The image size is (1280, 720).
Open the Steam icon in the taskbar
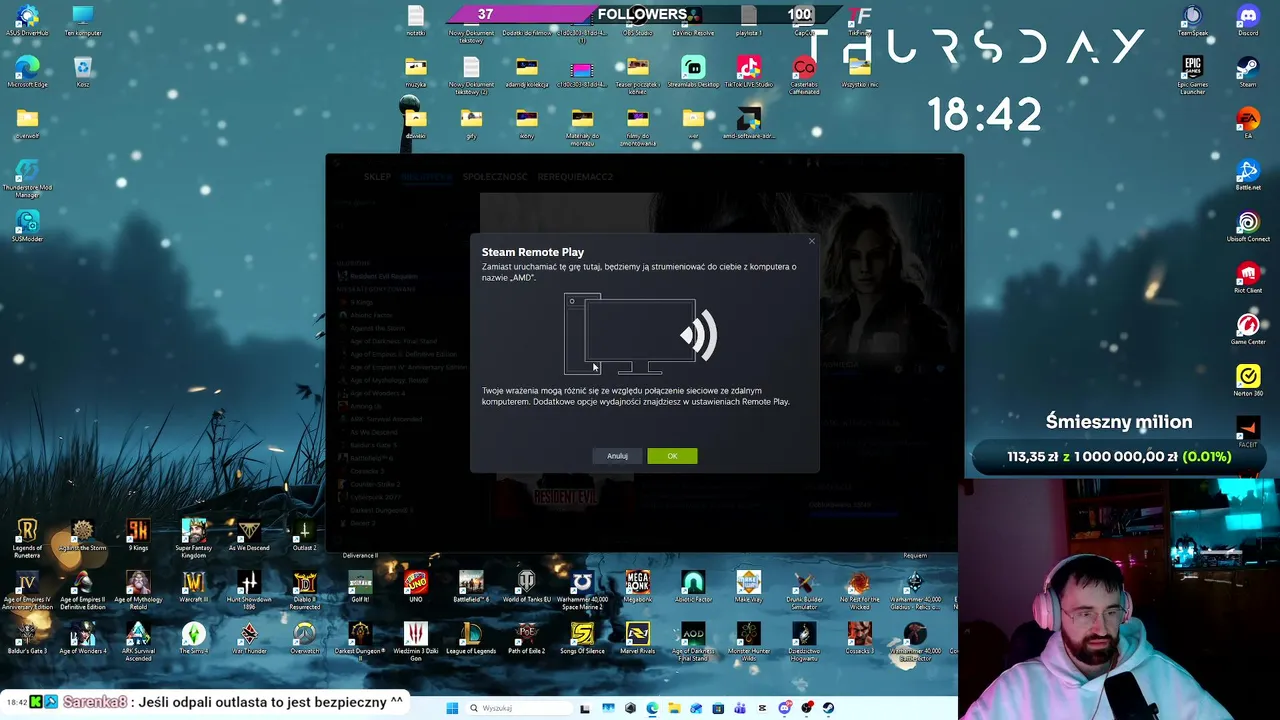click(828, 708)
